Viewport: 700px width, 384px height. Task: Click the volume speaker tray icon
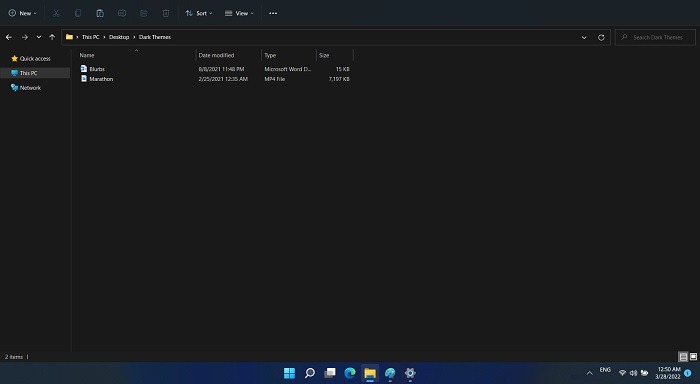point(633,373)
